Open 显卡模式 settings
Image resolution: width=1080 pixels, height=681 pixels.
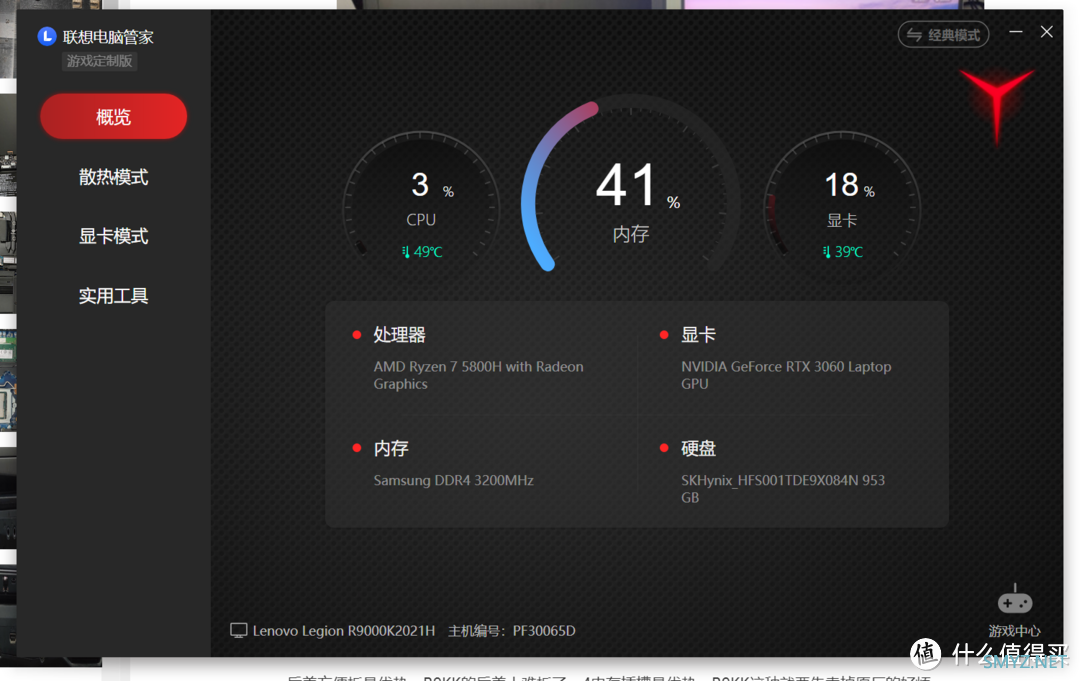[x=114, y=236]
